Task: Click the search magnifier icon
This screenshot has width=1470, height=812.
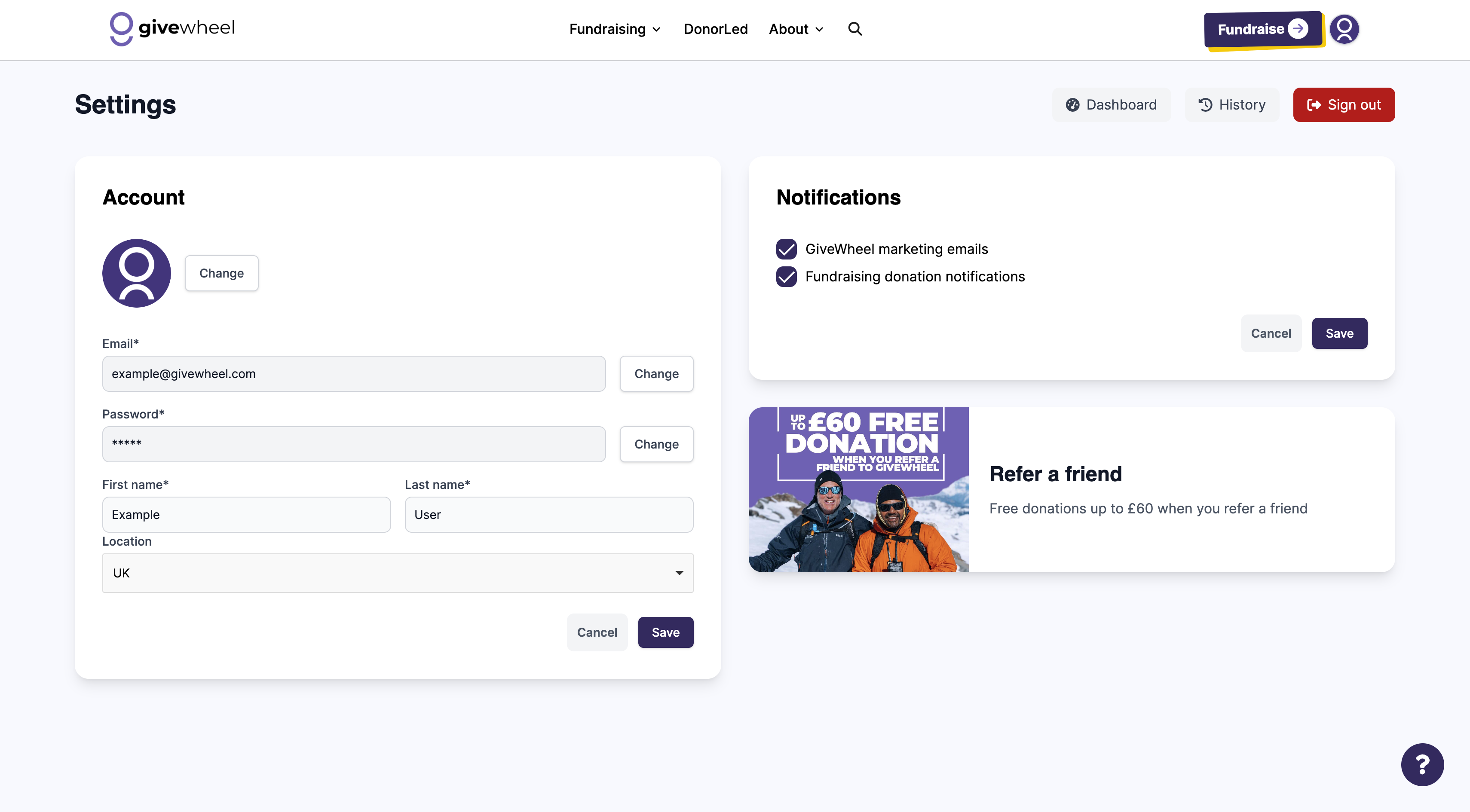Action: tap(854, 28)
